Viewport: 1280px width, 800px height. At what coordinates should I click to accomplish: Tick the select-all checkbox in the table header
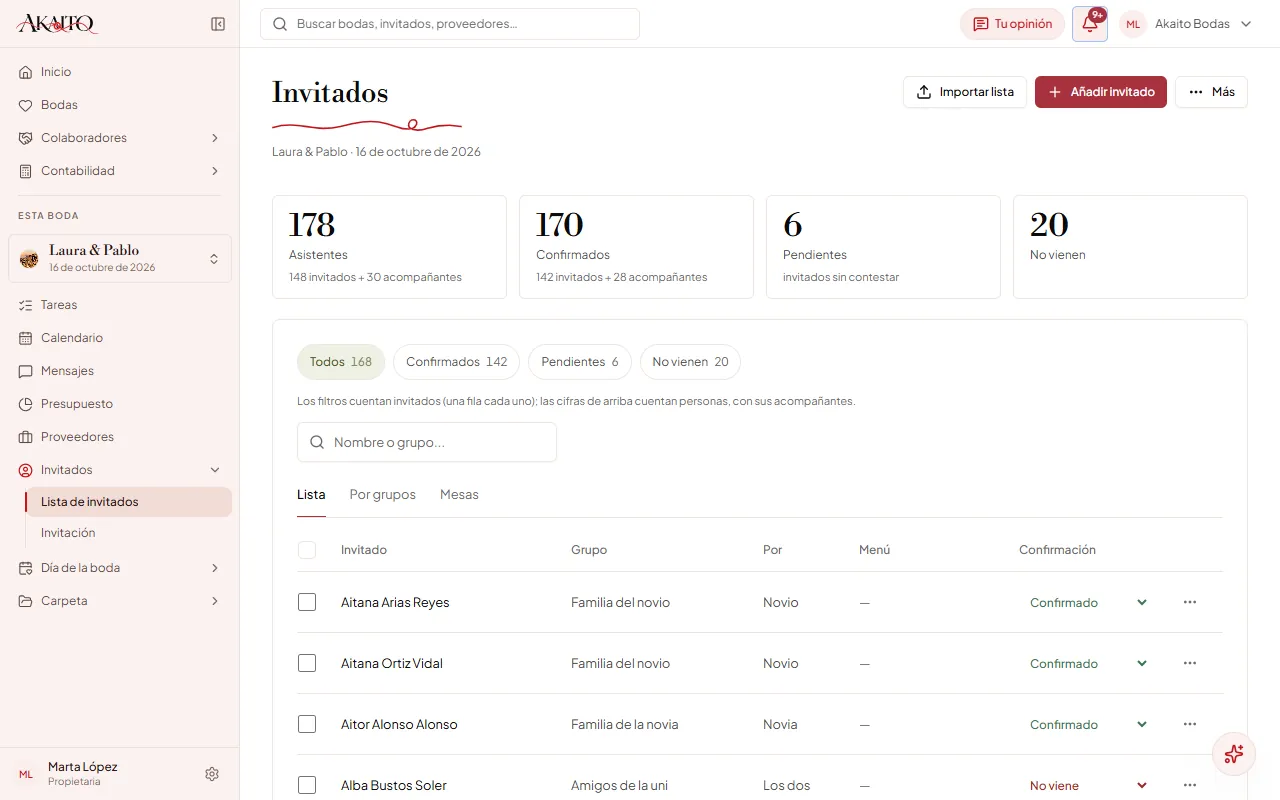tap(307, 550)
